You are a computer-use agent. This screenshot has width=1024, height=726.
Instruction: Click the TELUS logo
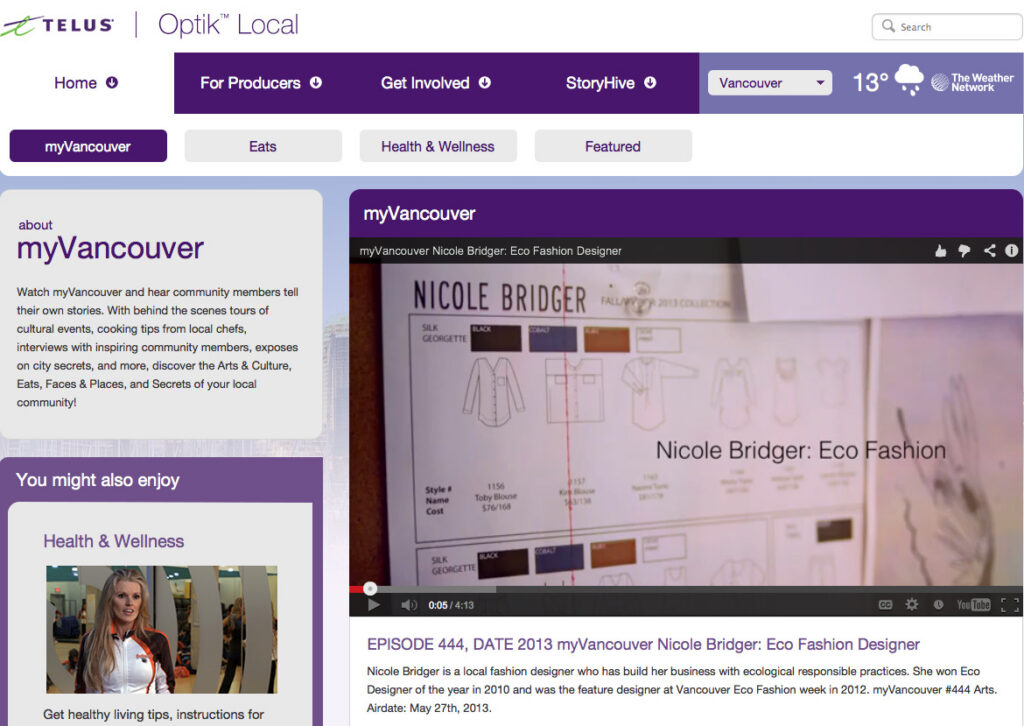click(x=57, y=25)
